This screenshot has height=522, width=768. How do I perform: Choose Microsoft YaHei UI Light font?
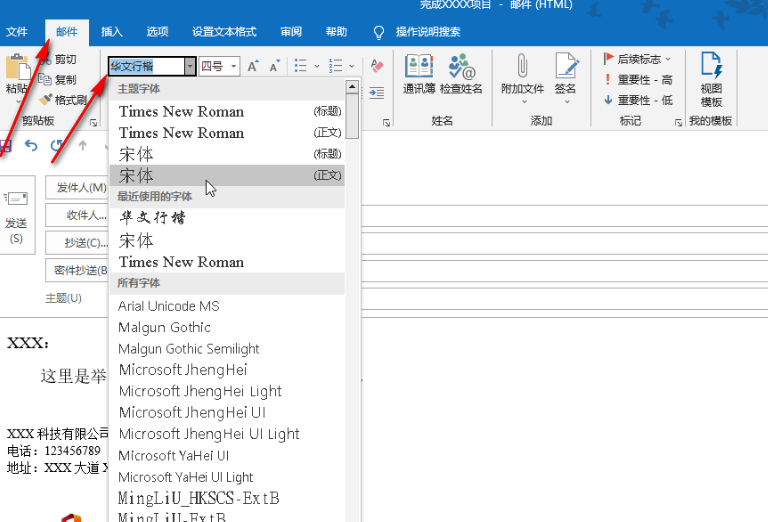click(x=227, y=477)
